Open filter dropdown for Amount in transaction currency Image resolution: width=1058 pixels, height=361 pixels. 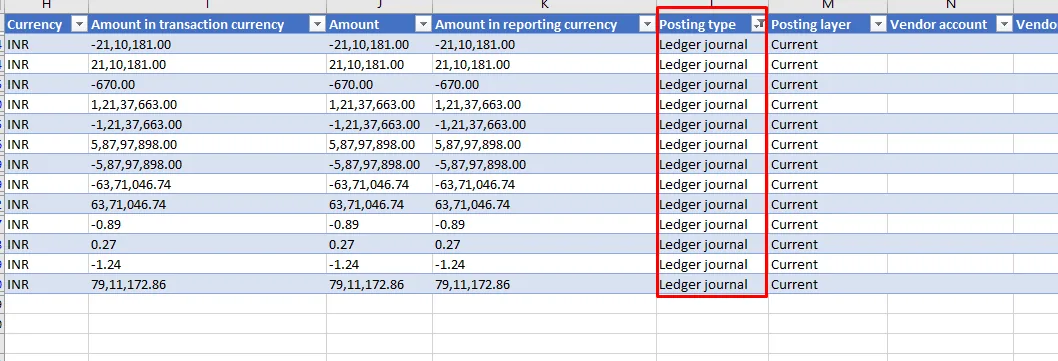pos(317,25)
